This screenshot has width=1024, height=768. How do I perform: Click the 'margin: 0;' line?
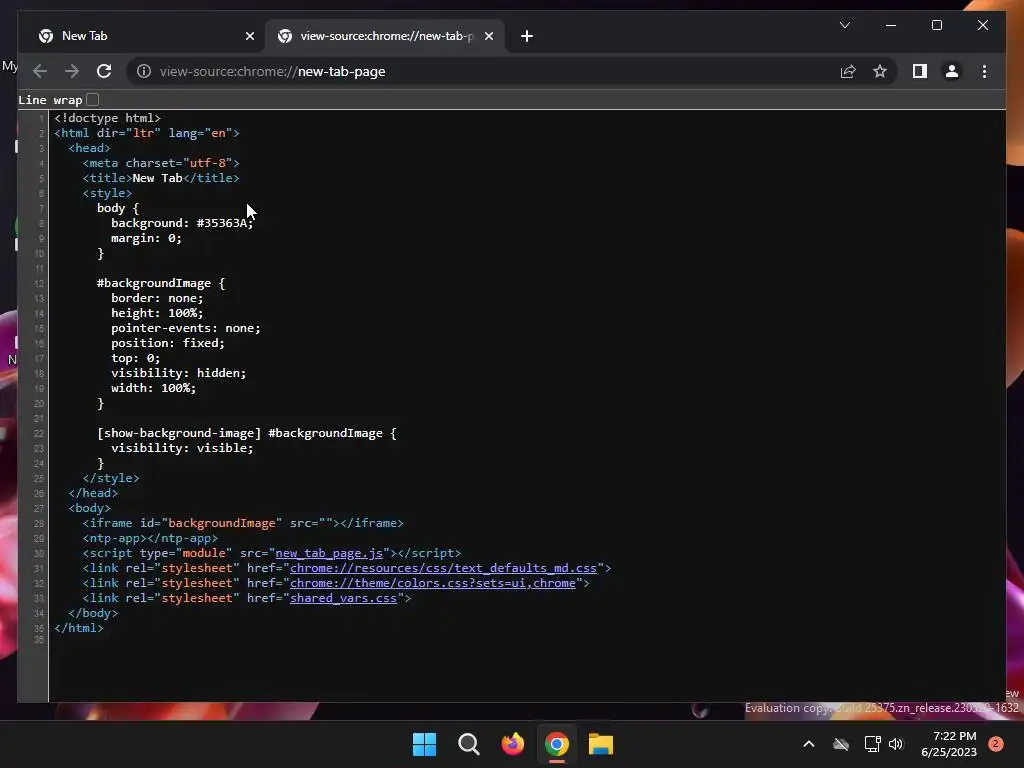tap(146, 238)
